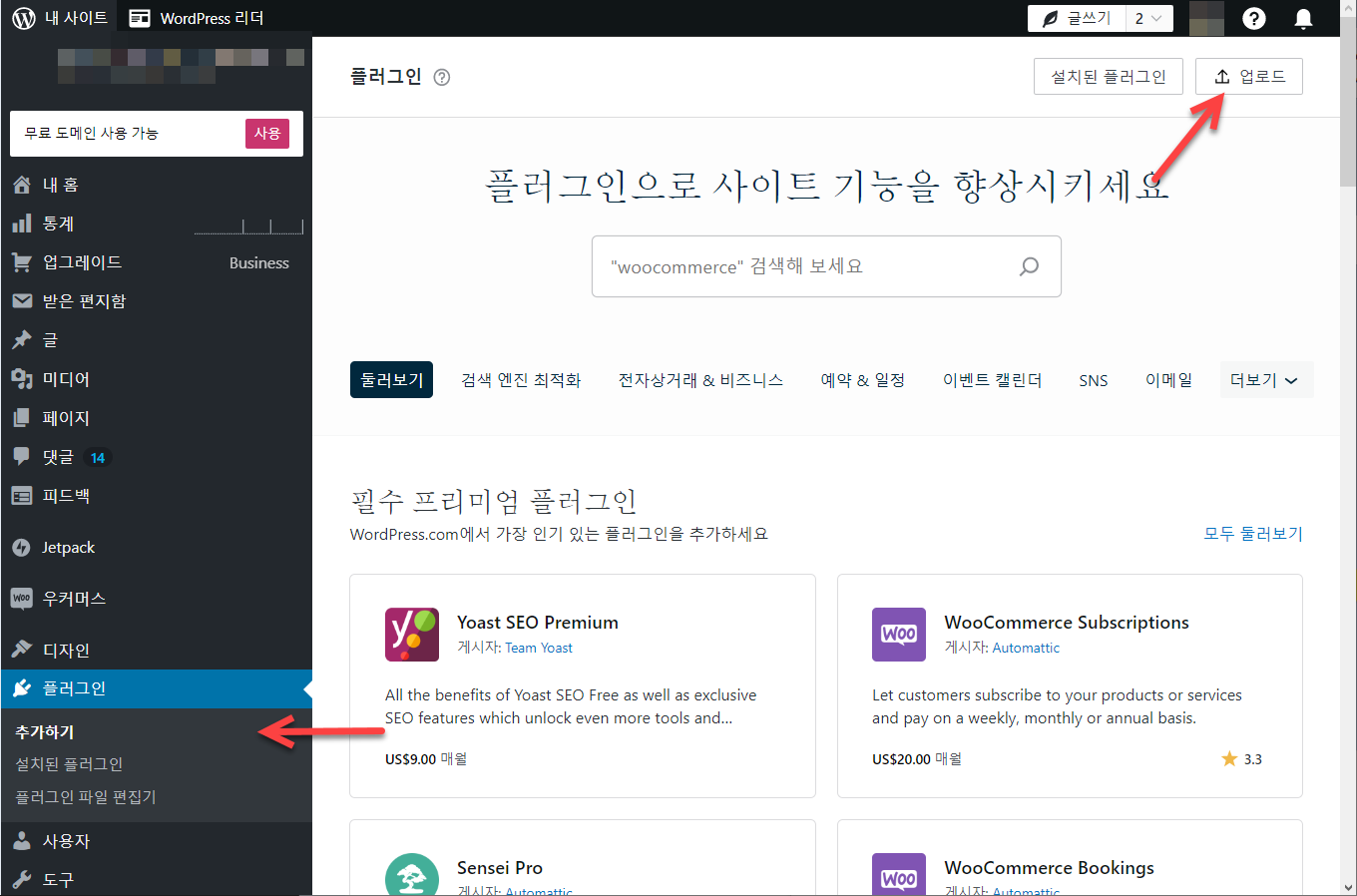Open the draft count dropdown beside 글쓰기
Viewport: 1357px width, 896px height.
coord(1148,17)
